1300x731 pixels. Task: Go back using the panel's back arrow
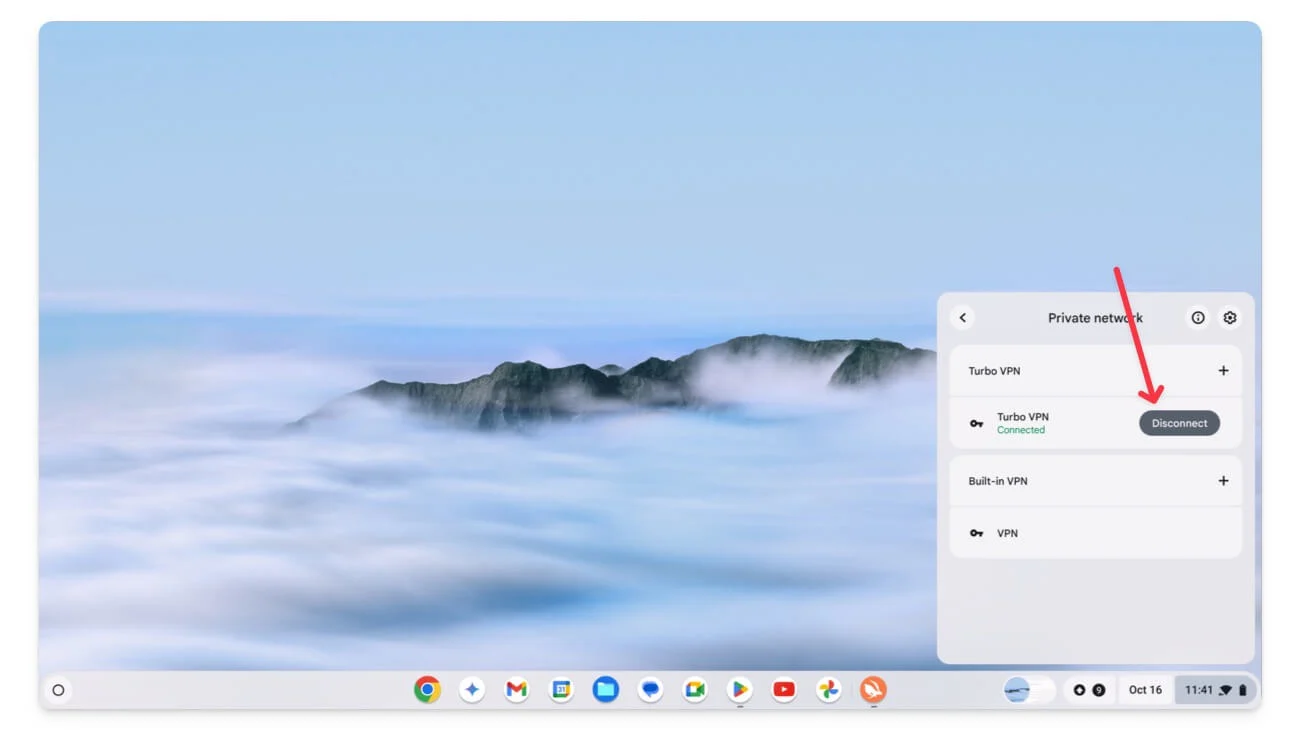(963, 318)
